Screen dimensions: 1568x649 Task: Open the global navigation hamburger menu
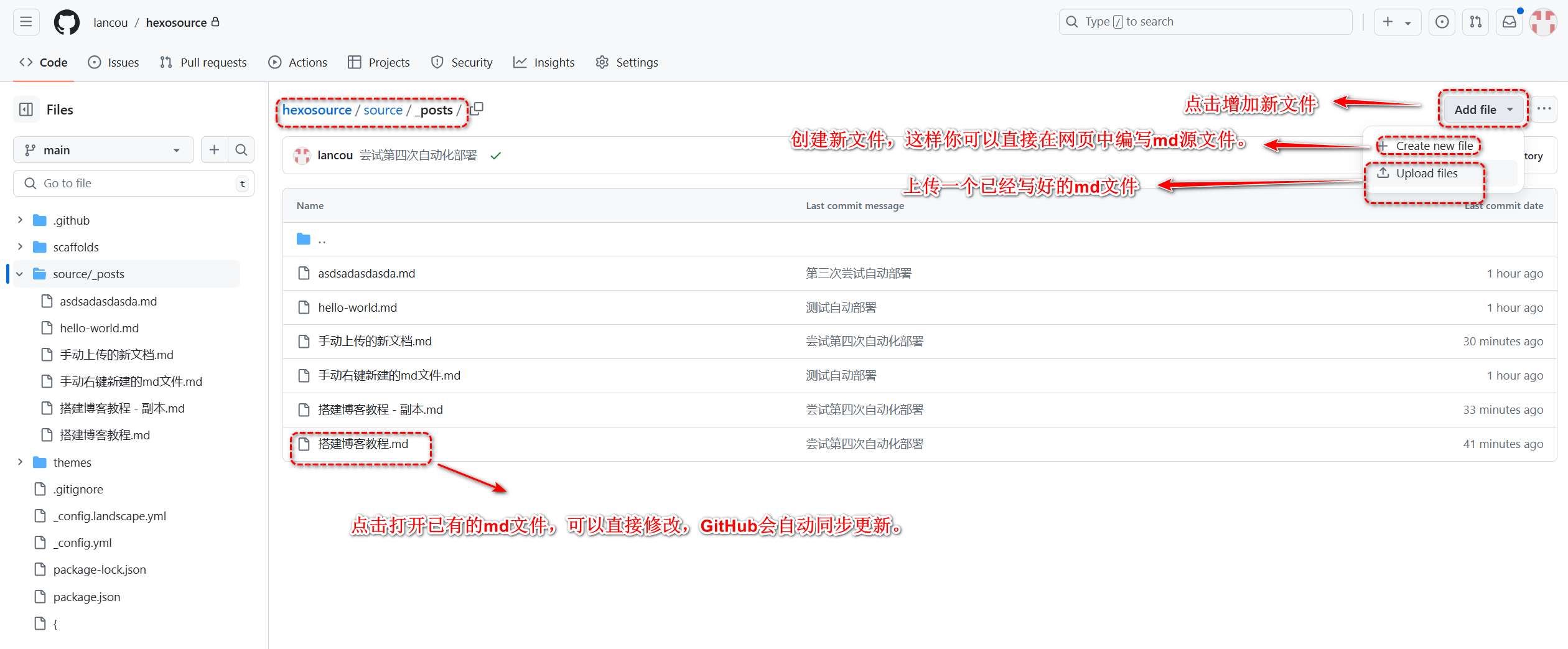(x=26, y=22)
